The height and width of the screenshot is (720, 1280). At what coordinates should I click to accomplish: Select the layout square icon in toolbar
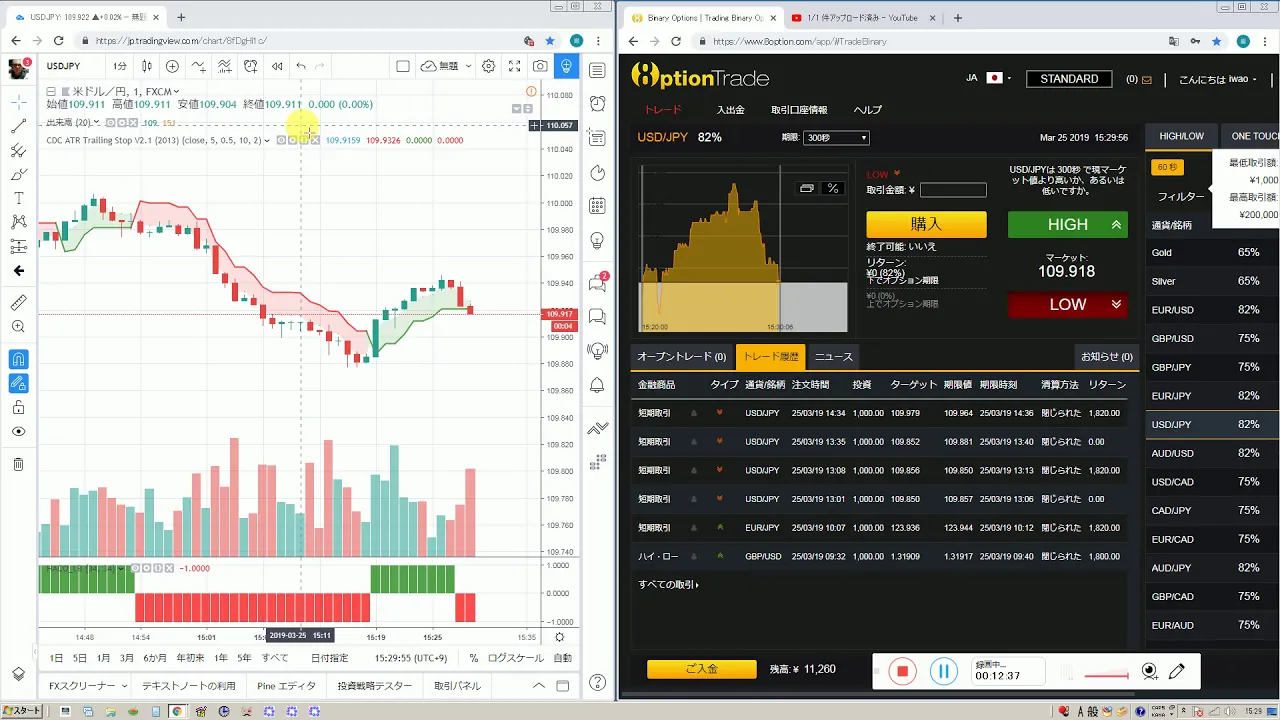pos(403,66)
